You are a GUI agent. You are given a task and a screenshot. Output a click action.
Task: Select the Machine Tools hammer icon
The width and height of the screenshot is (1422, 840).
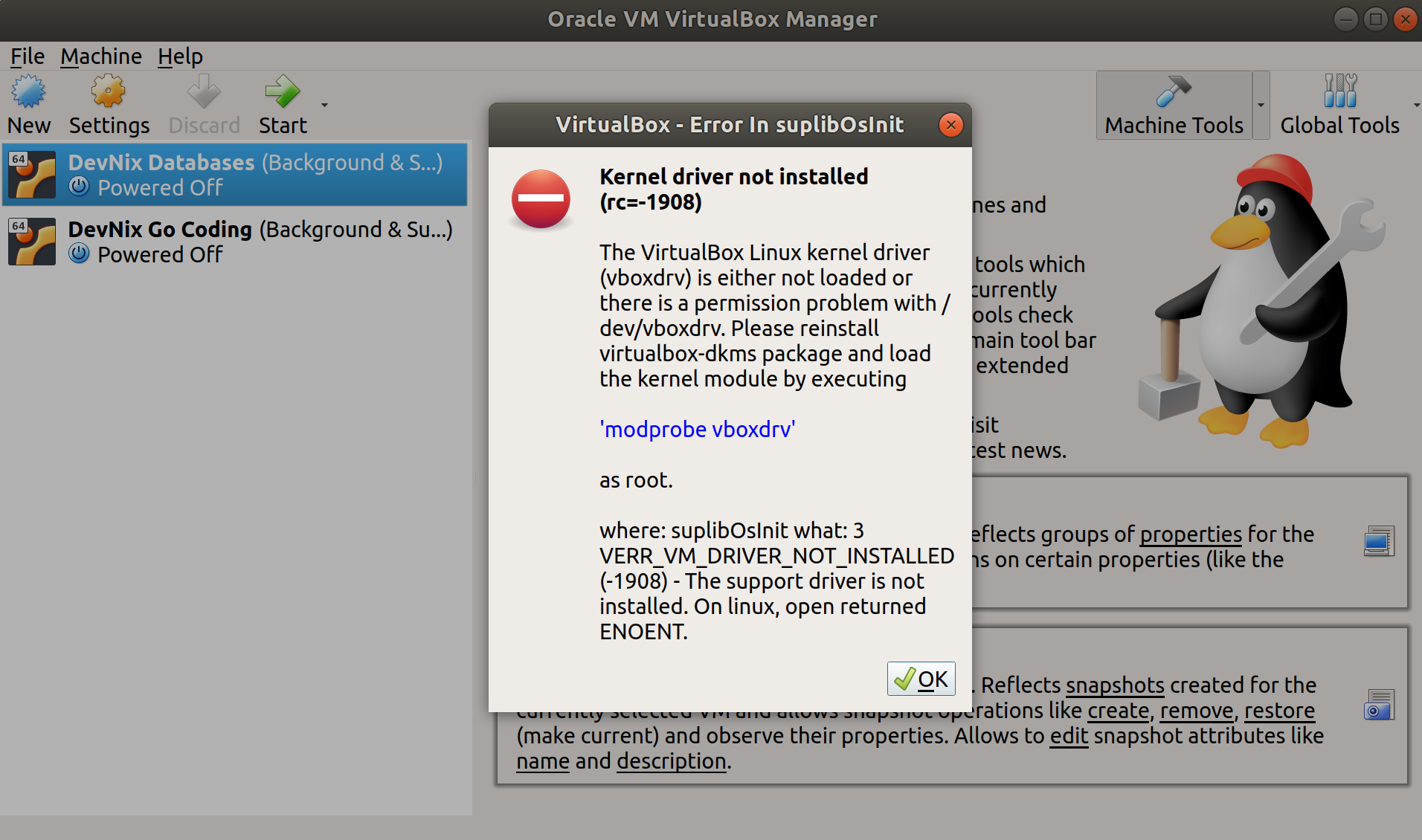(1174, 92)
